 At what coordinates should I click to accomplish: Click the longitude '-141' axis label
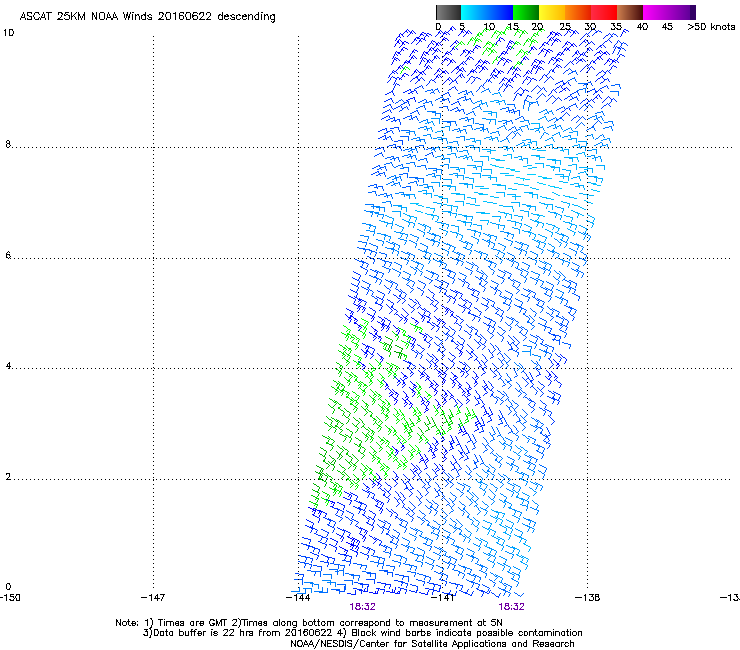(443, 598)
